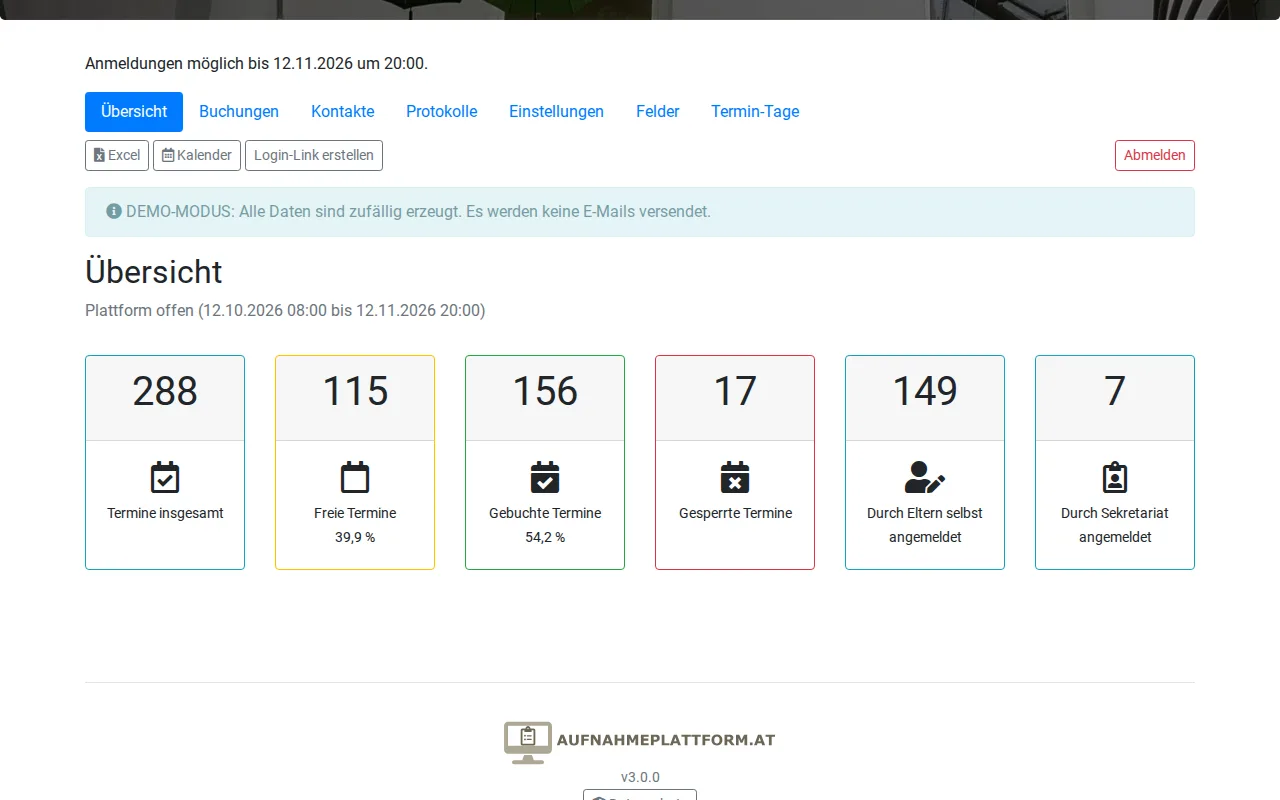Click the calendar-check icon above Termine insgesamt
1280x800 pixels.
165,478
